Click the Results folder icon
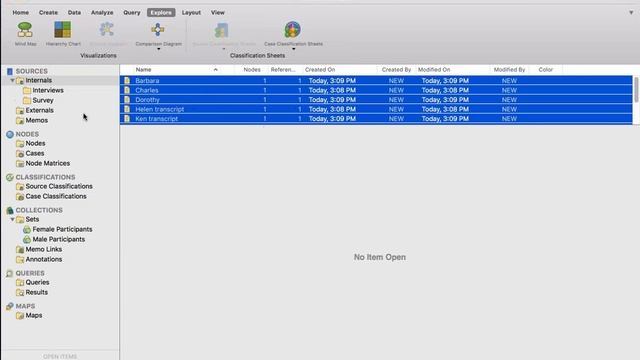Image resolution: width=640 pixels, height=360 pixels. pos(20,292)
